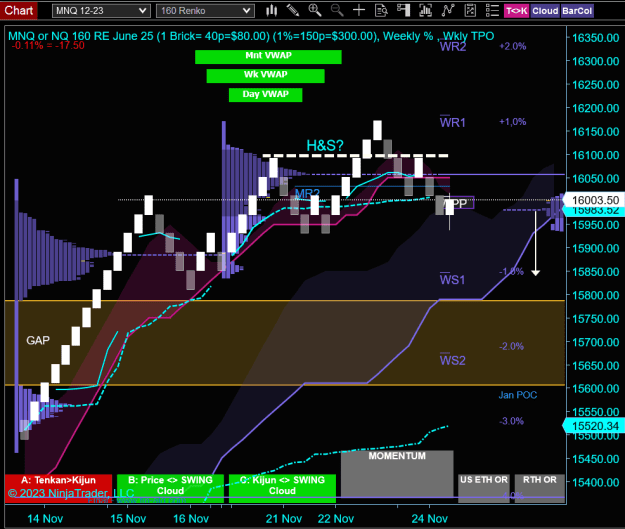Click the C: Kijun <> SWING Cloud button
Image resolution: width=625 pixels, height=529 pixels.
[282, 488]
